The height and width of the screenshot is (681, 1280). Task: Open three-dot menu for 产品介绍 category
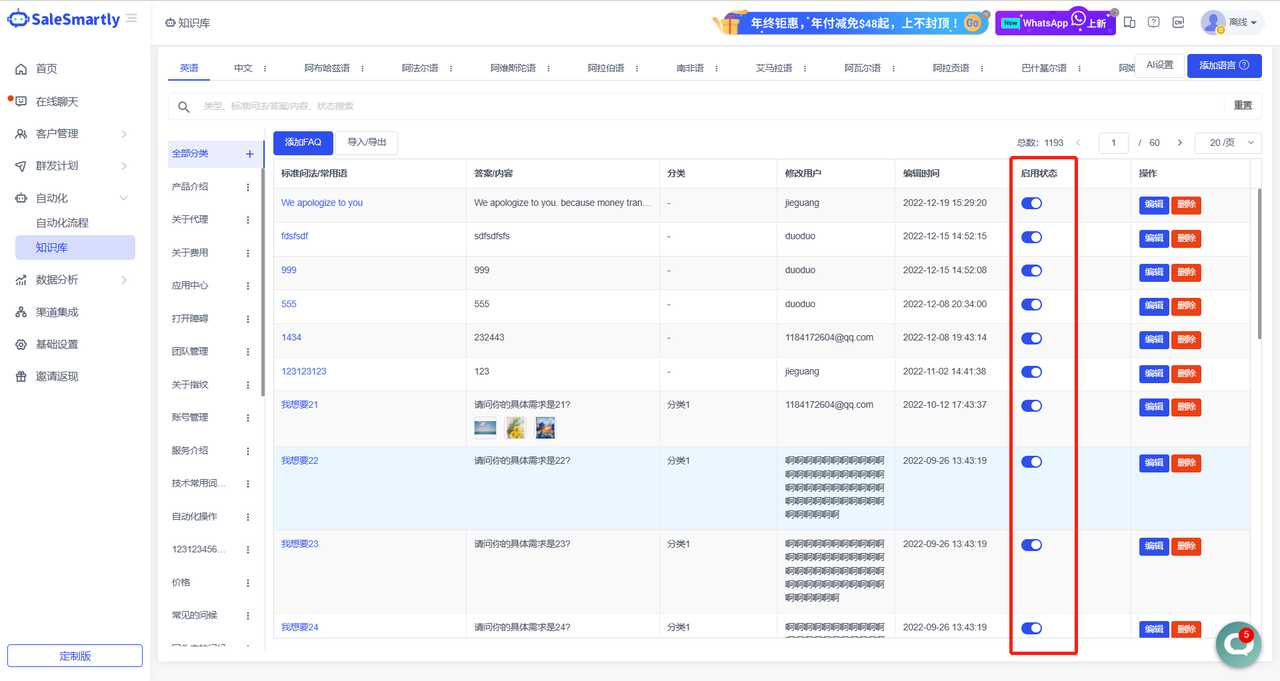[x=248, y=187]
